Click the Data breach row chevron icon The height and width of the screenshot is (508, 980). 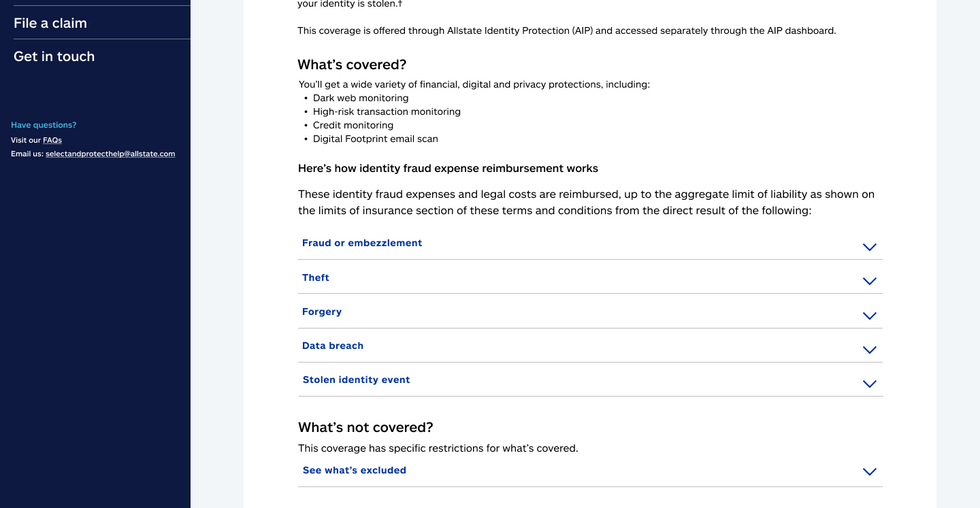point(869,350)
